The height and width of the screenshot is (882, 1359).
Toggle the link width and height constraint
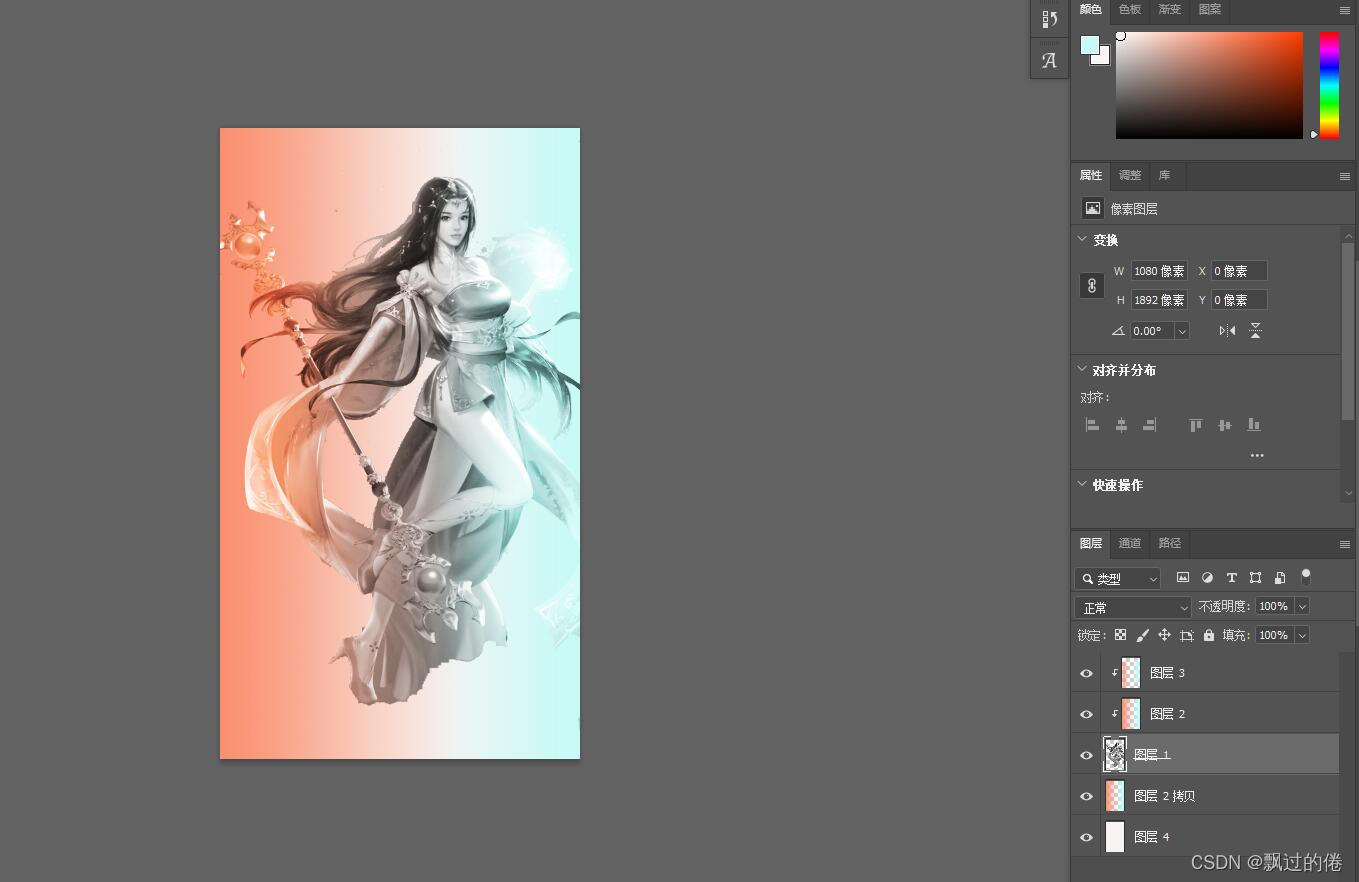pyautogui.click(x=1092, y=285)
